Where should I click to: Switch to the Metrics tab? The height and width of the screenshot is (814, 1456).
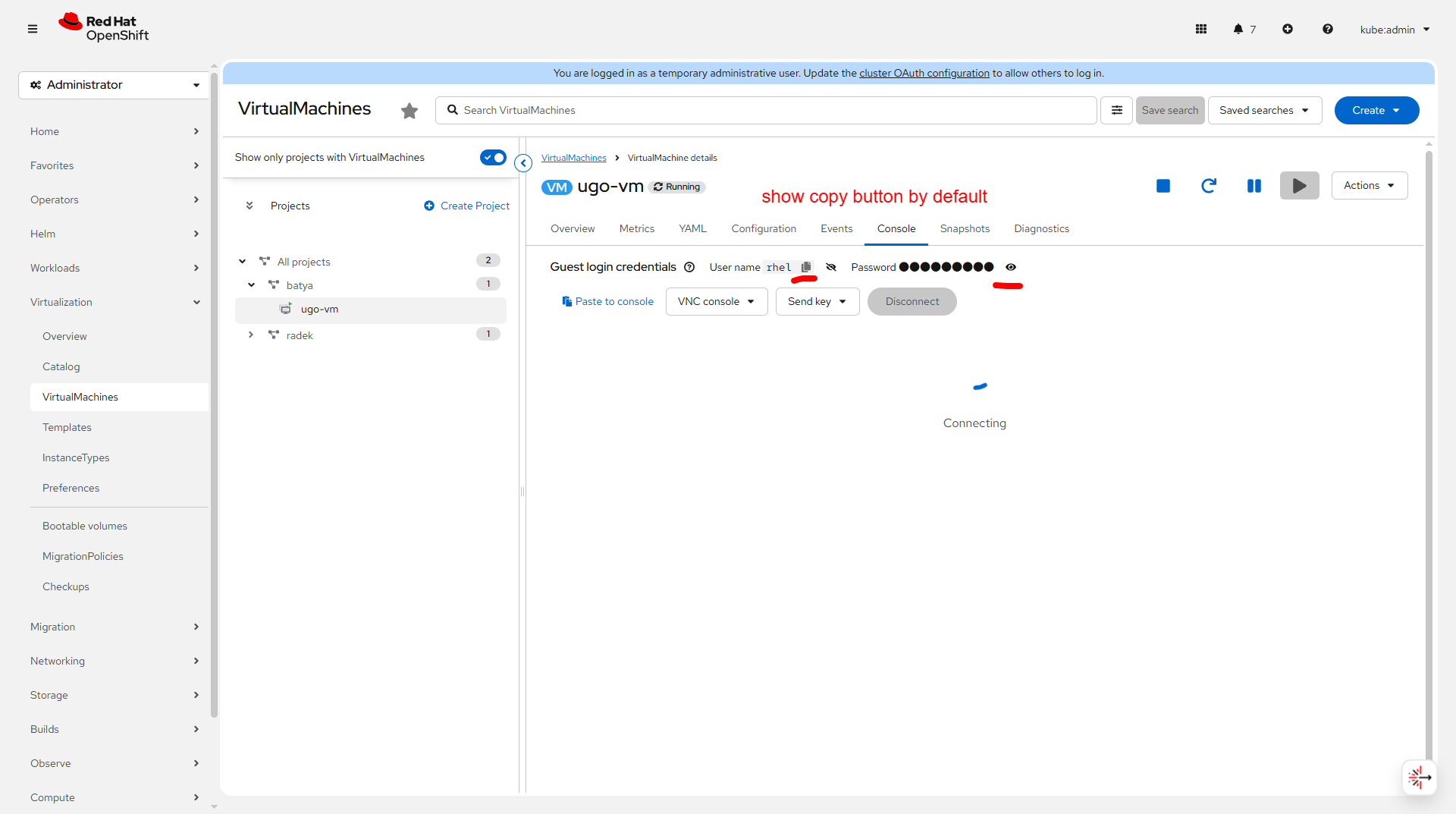click(637, 228)
